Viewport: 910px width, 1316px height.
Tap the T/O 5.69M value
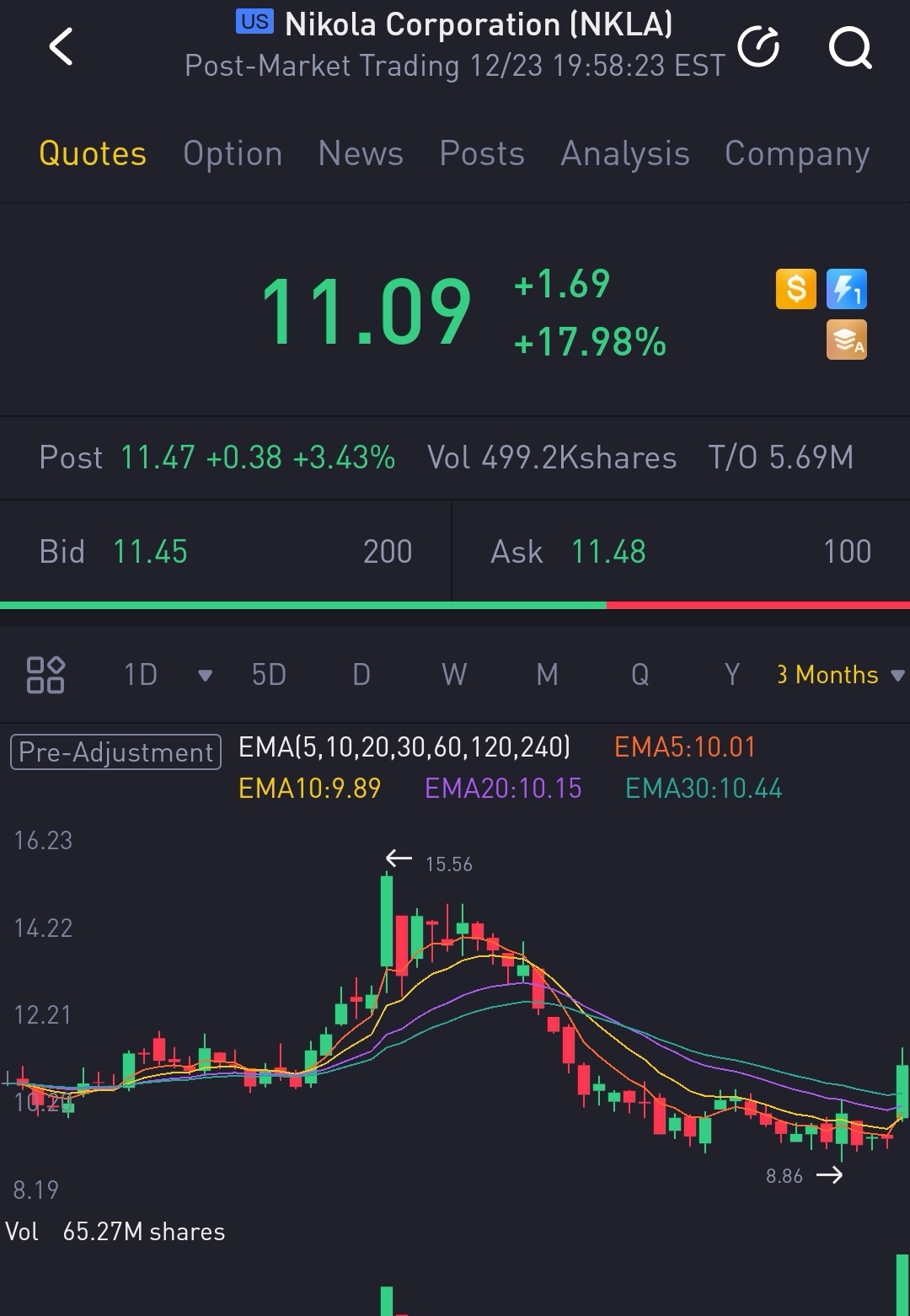coord(781,457)
